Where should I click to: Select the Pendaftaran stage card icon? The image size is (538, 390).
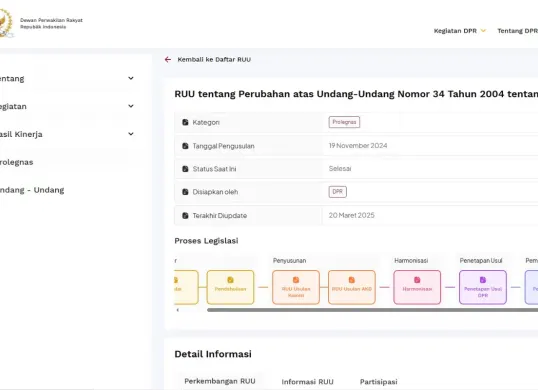pos(230,280)
